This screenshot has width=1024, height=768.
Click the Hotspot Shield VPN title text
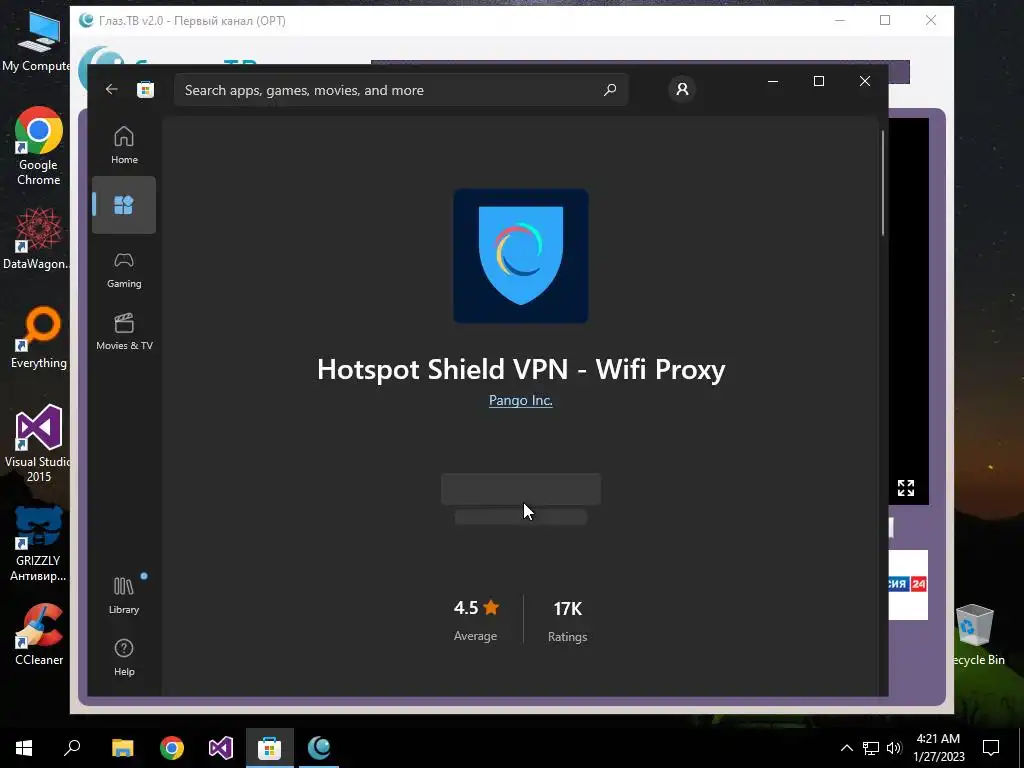520,369
